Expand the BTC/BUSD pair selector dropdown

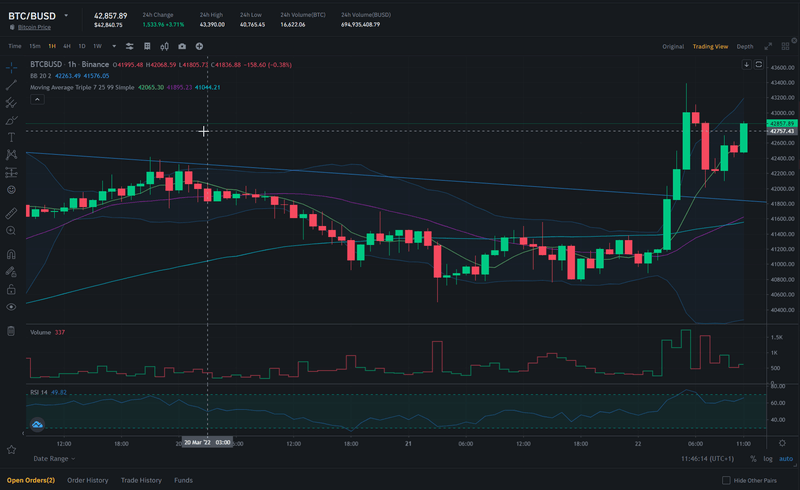tap(66, 16)
